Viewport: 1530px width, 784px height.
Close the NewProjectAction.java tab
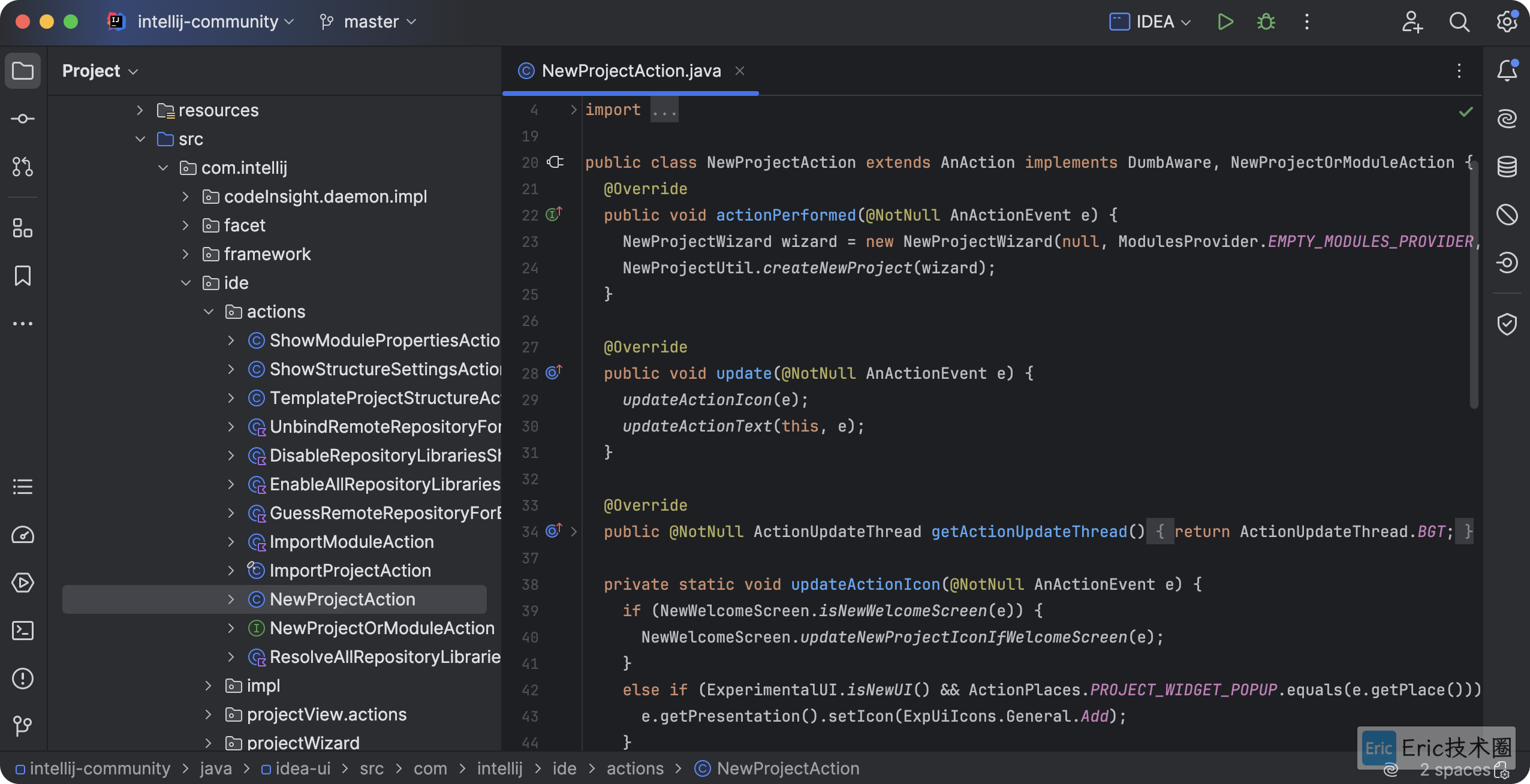click(x=740, y=71)
